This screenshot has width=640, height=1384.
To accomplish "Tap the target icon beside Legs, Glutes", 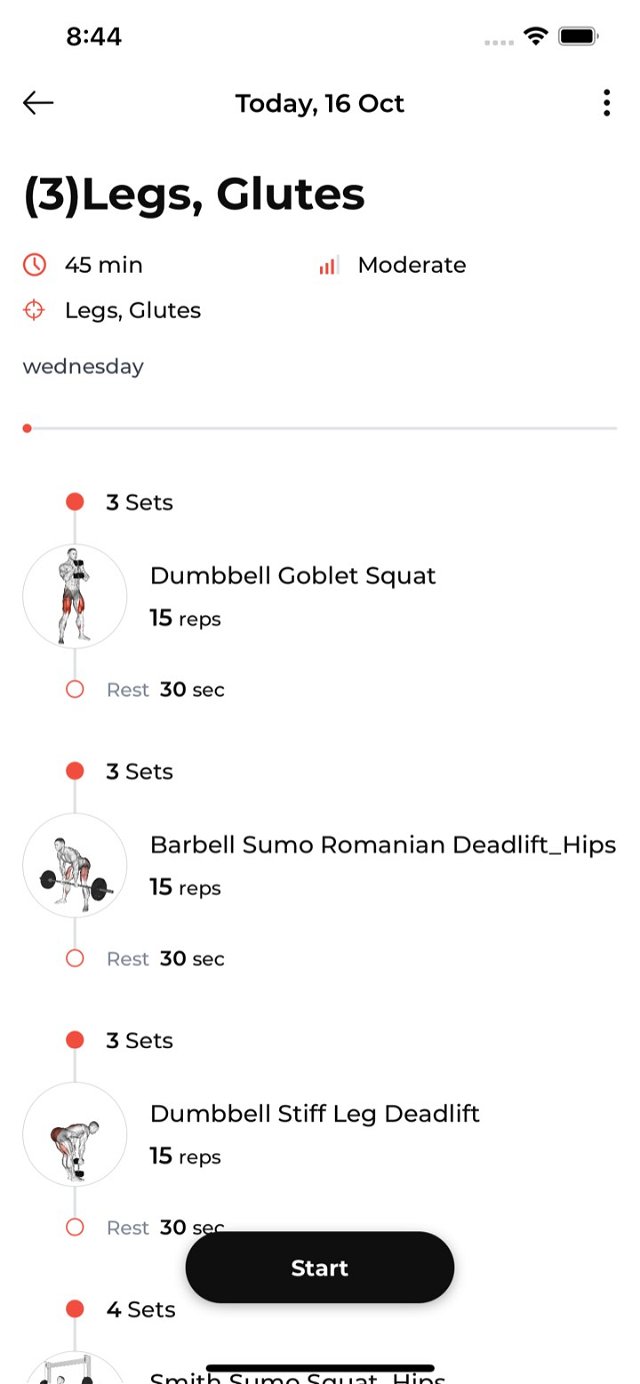I will tap(34, 311).
